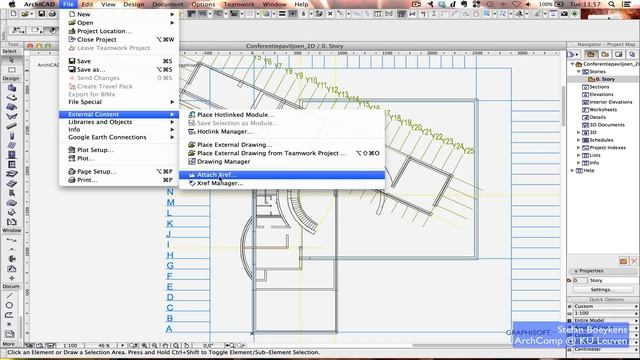640x360 pixels.
Task: Click the Project Map icon in Navigator
Action: click(x=590, y=54)
